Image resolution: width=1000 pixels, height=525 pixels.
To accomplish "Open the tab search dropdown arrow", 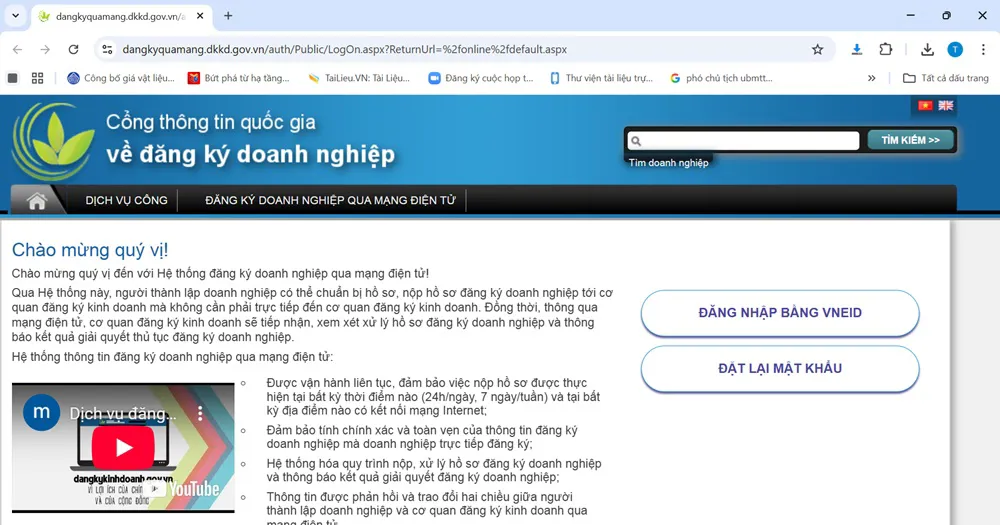I will click(15, 16).
